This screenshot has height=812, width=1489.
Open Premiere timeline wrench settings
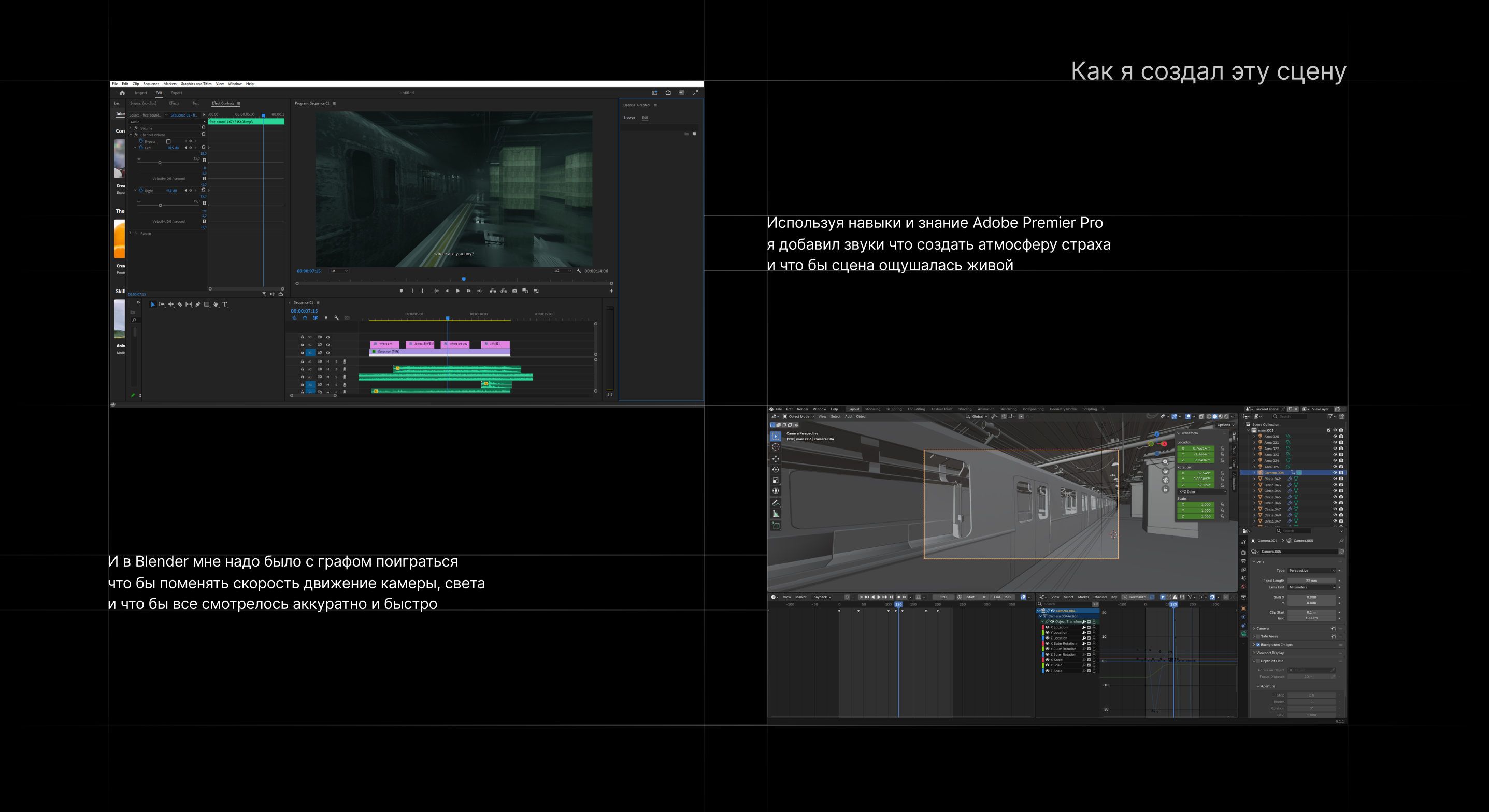[336, 318]
